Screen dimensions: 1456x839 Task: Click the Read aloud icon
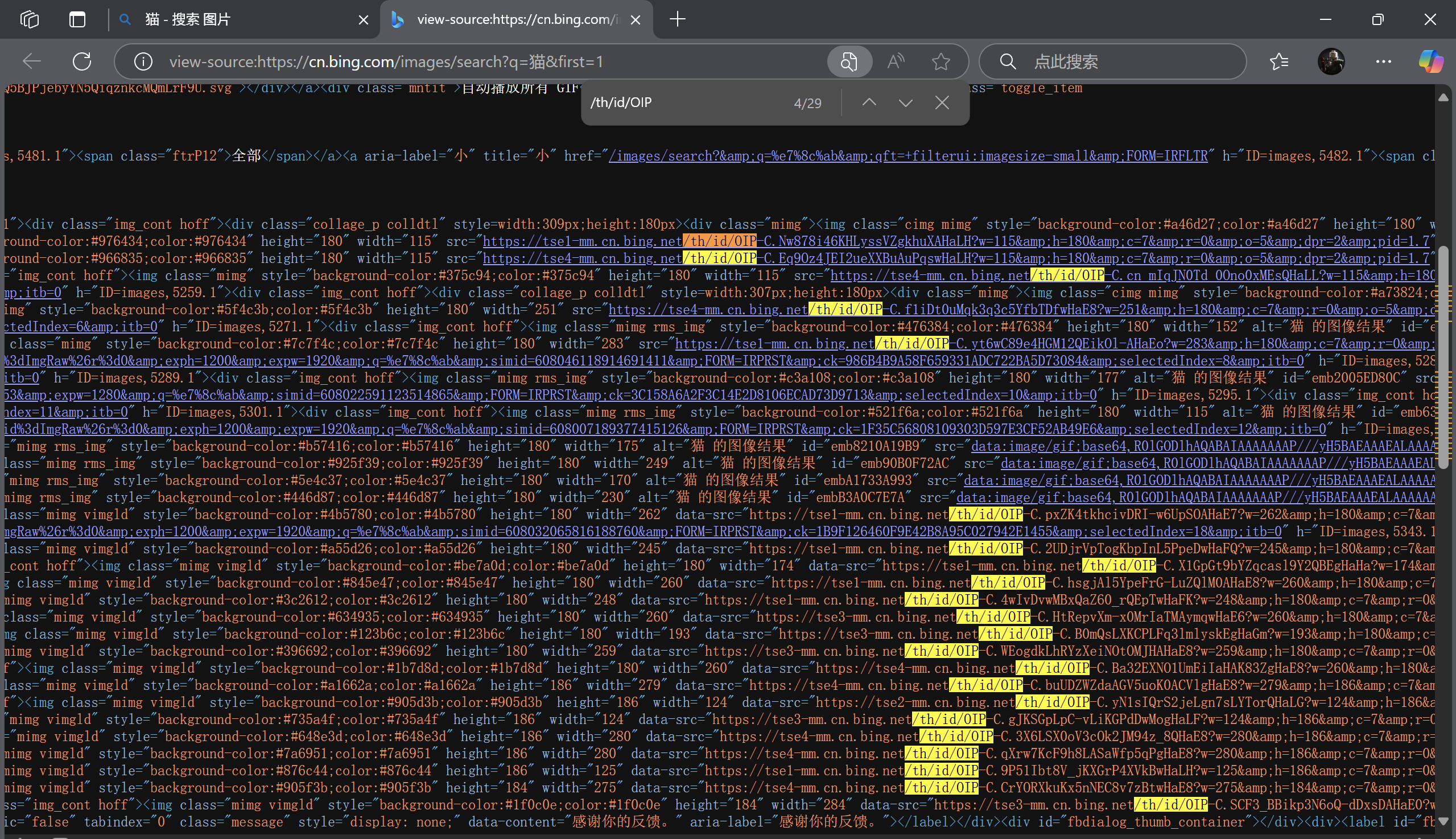pos(896,61)
